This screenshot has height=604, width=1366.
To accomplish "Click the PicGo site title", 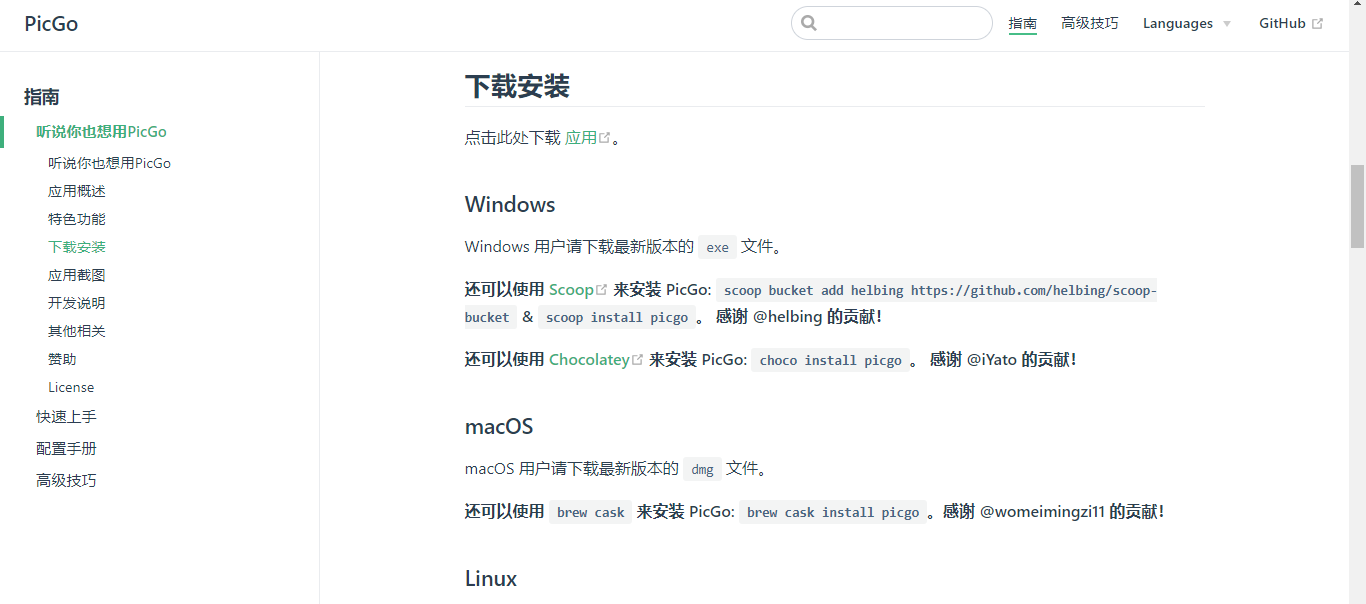I will click(x=51, y=24).
